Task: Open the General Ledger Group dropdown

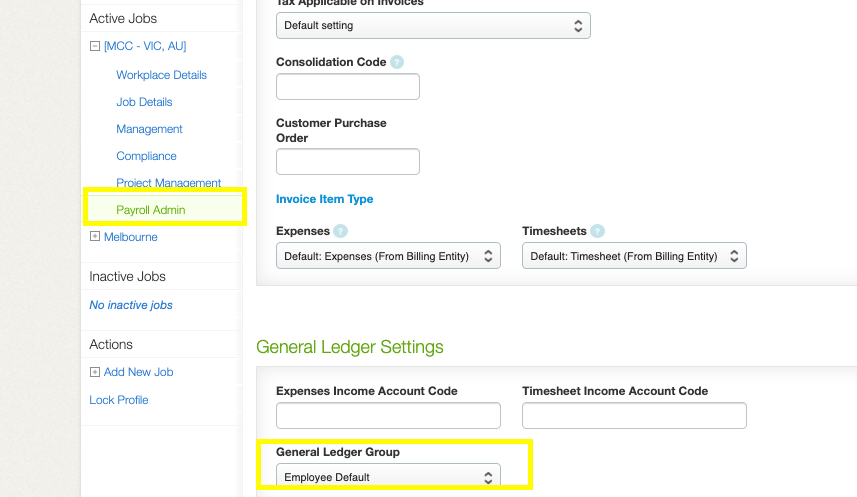Action: [388, 477]
